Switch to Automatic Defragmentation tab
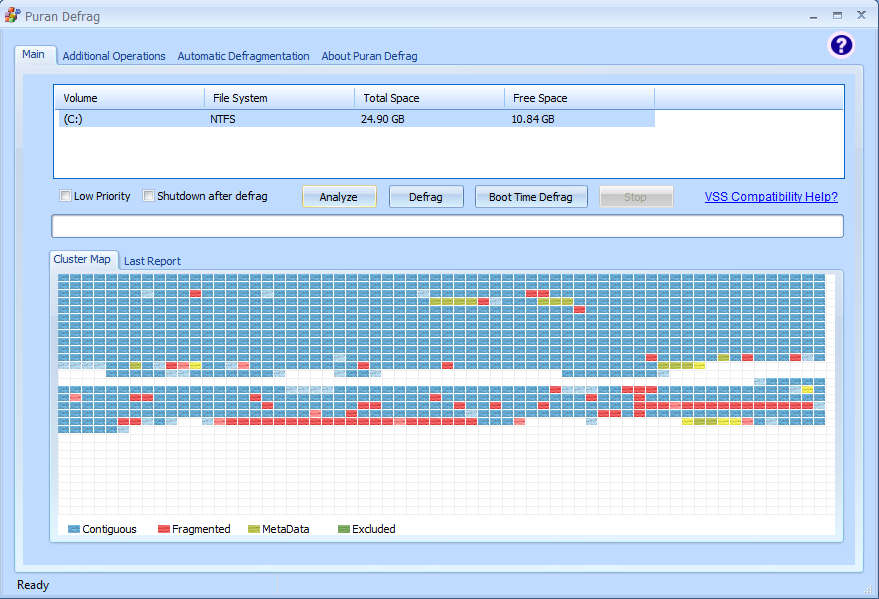The height and width of the screenshot is (599, 879). coord(243,56)
